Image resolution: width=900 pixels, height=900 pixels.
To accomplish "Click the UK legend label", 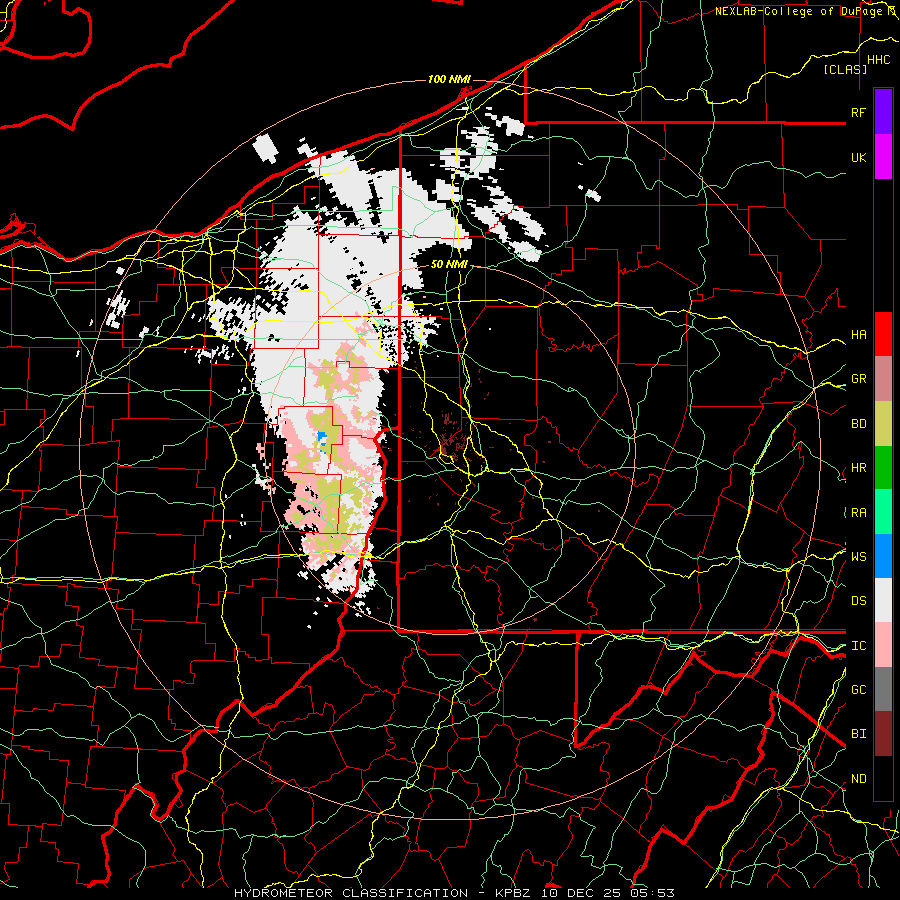I will pyautogui.click(x=859, y=157).
